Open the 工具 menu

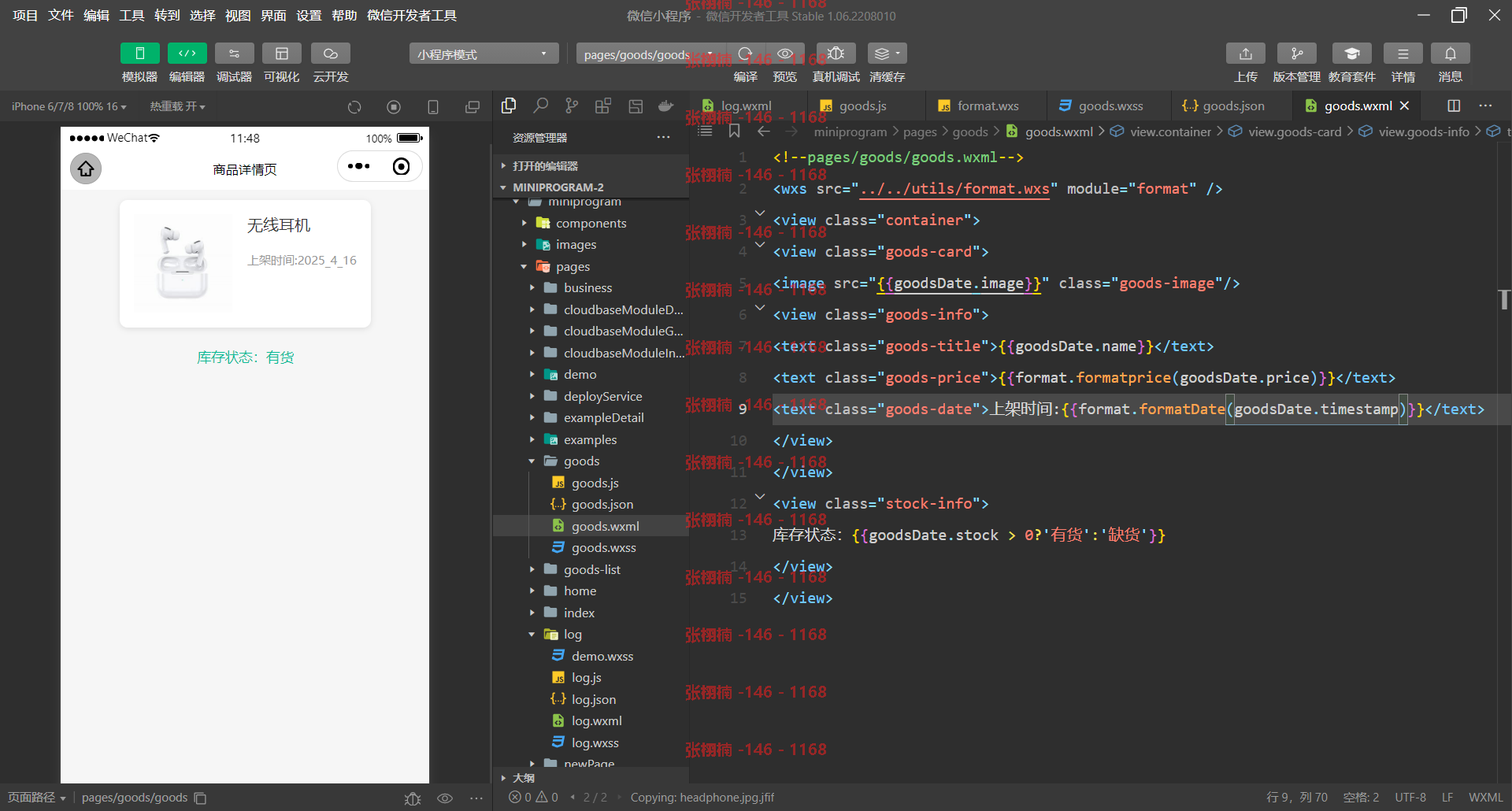pyautogui.click(x=132, y=16)
